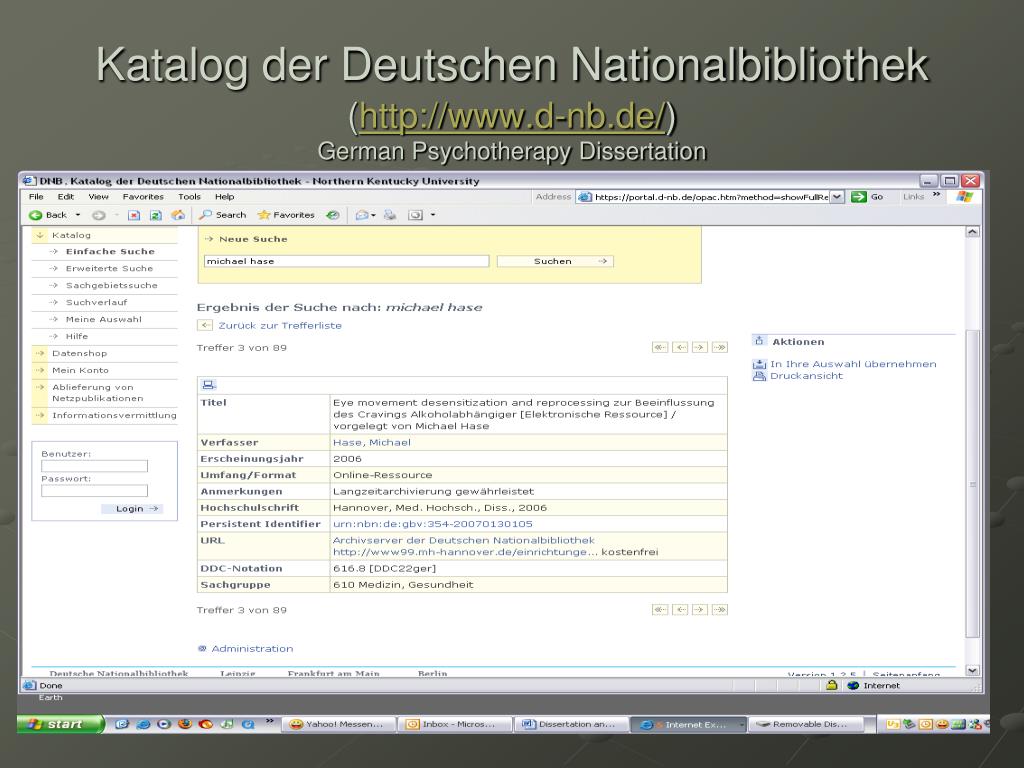Click the Windows start button

60,724
